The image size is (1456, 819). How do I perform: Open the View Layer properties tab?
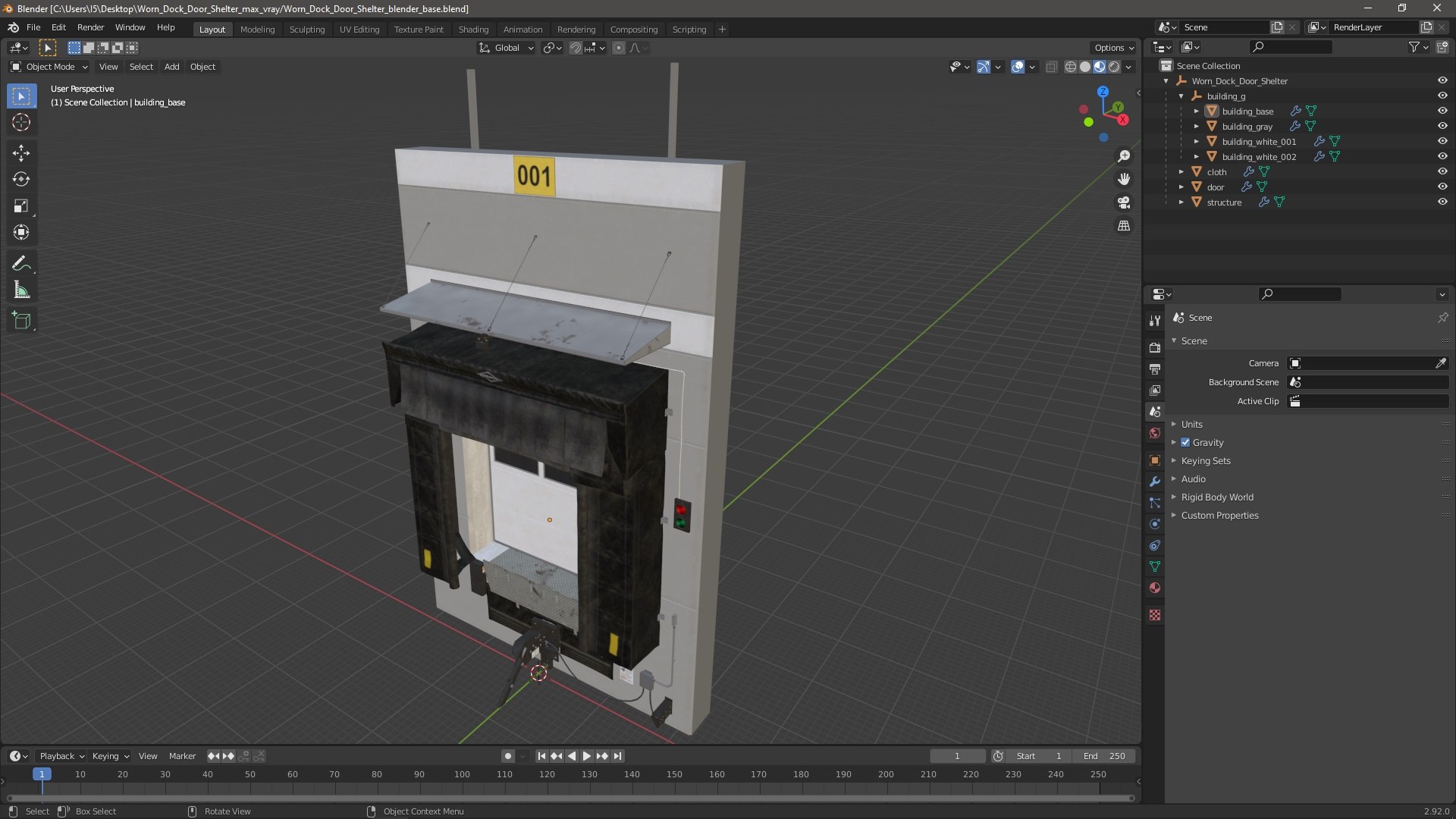1155,391
